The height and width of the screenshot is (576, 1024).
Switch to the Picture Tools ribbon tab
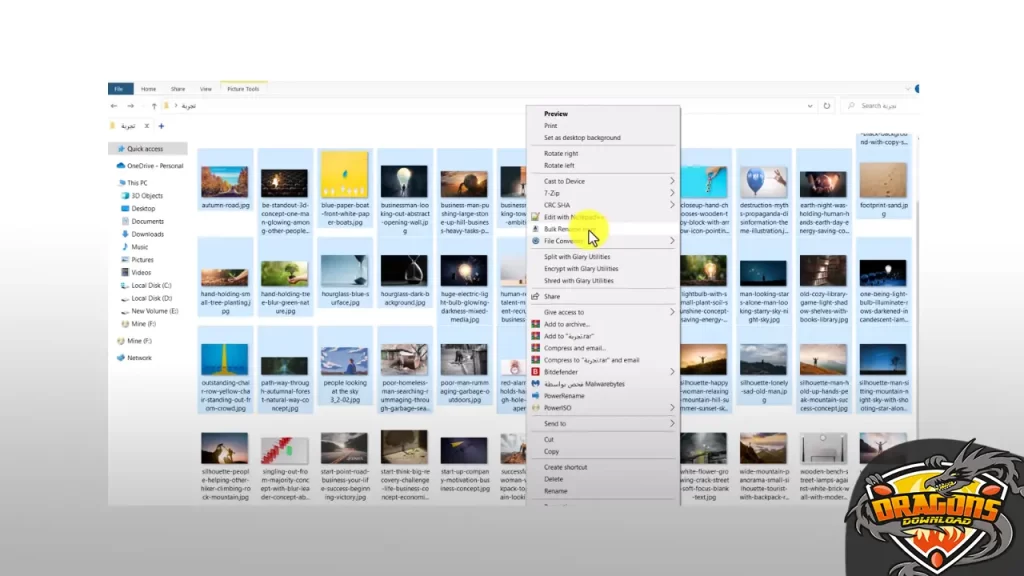243,89
